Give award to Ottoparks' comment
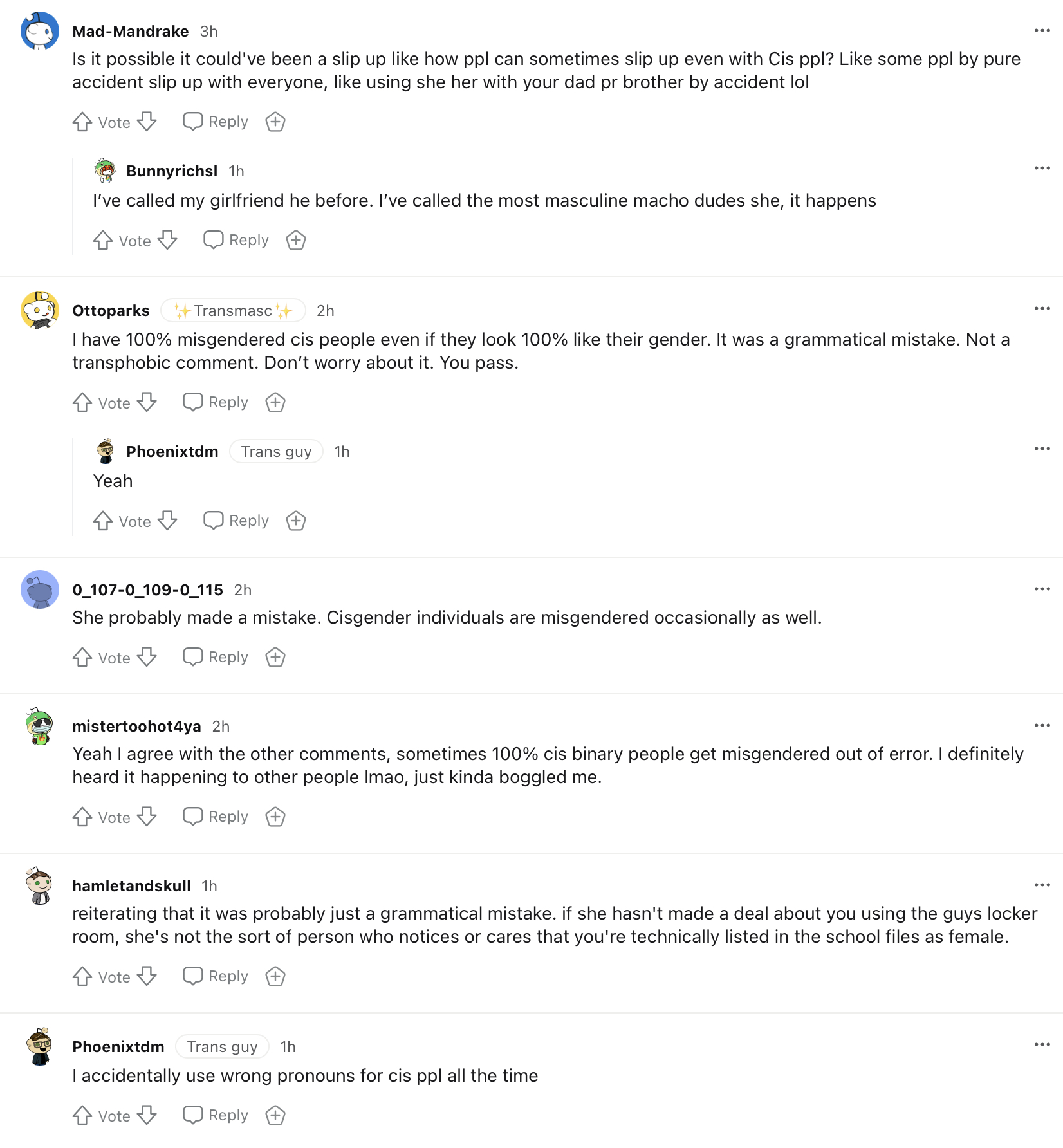Viewport: 1063px width, 1148px height. (275, 402)
